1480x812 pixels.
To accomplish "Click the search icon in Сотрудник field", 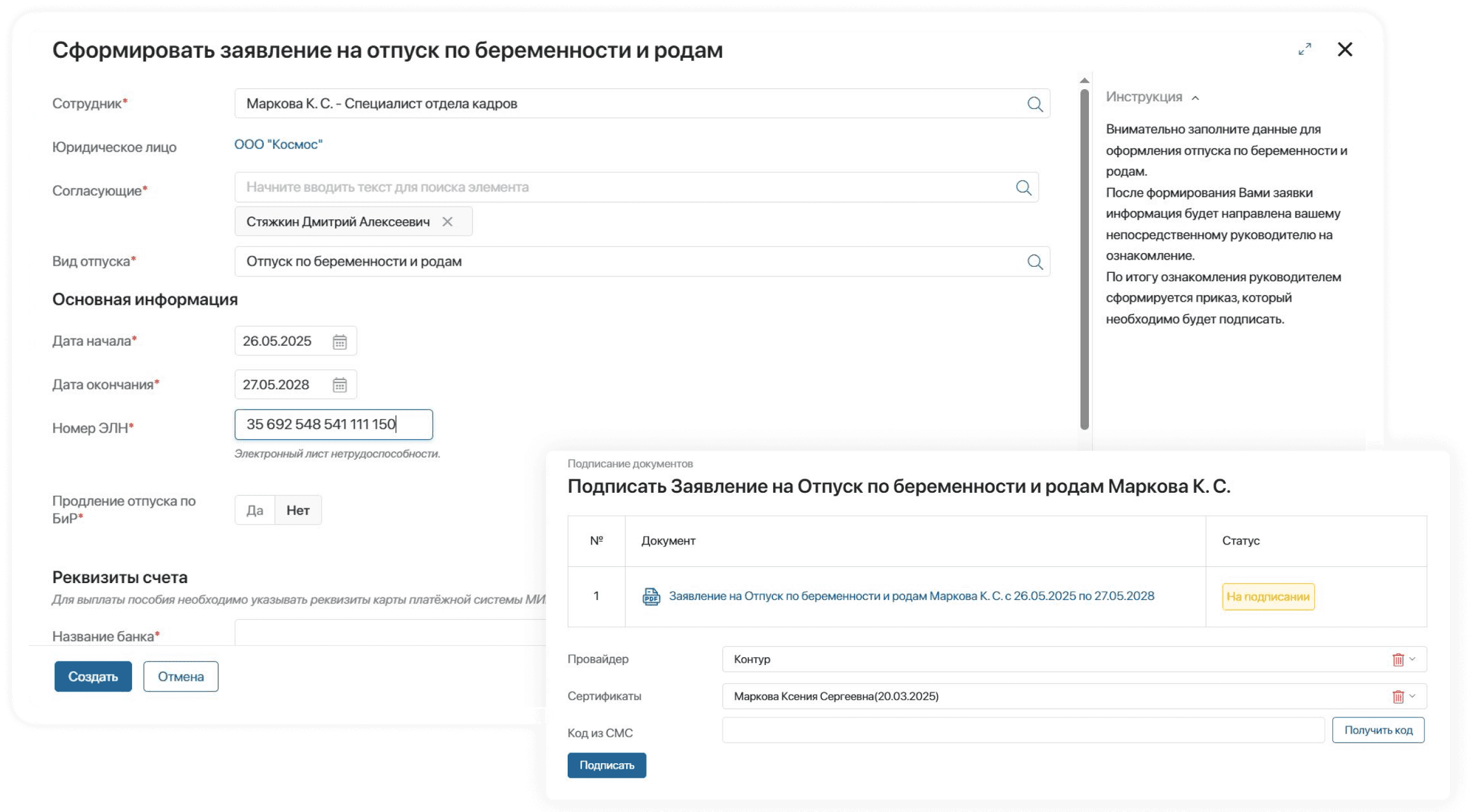I will 1035,104.
